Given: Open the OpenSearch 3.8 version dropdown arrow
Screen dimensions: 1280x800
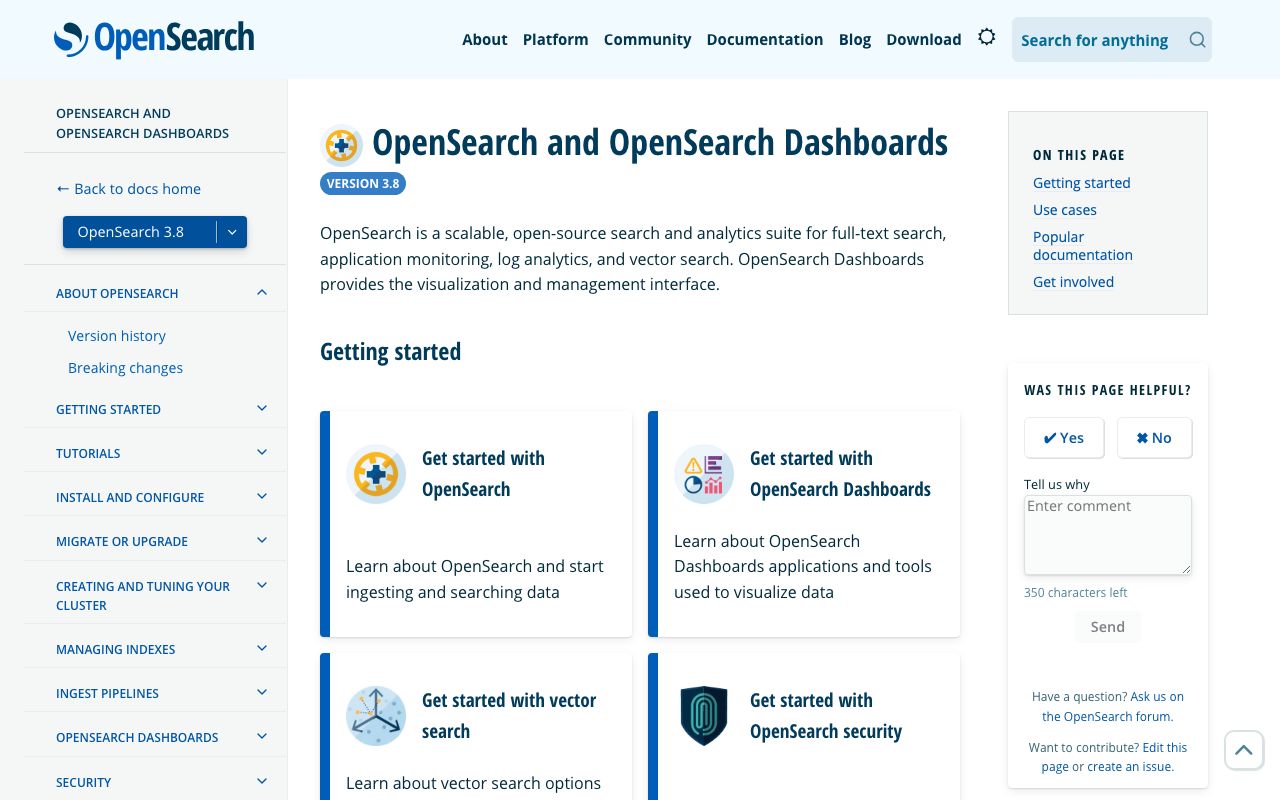Looking at the screenshot, I should [x=232, y=232].
